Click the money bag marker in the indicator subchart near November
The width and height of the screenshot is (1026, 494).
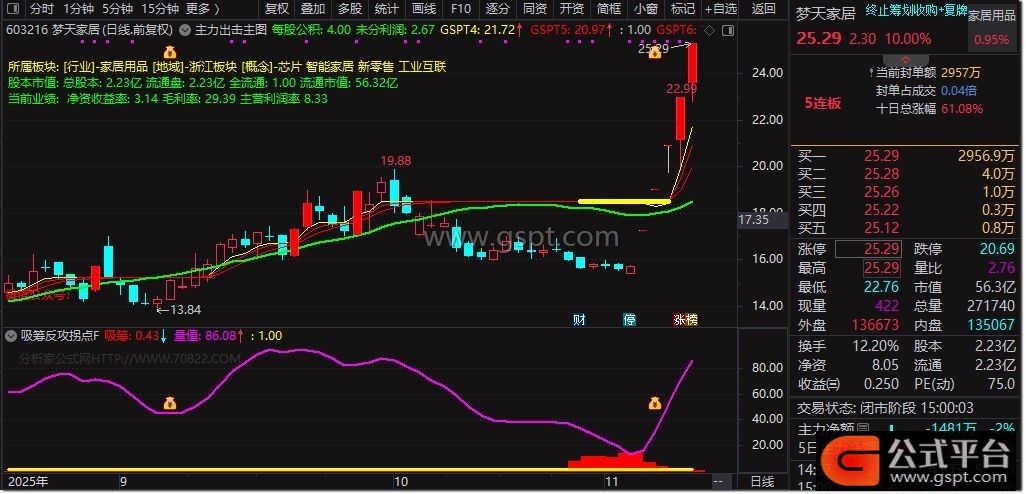(655, 404)
